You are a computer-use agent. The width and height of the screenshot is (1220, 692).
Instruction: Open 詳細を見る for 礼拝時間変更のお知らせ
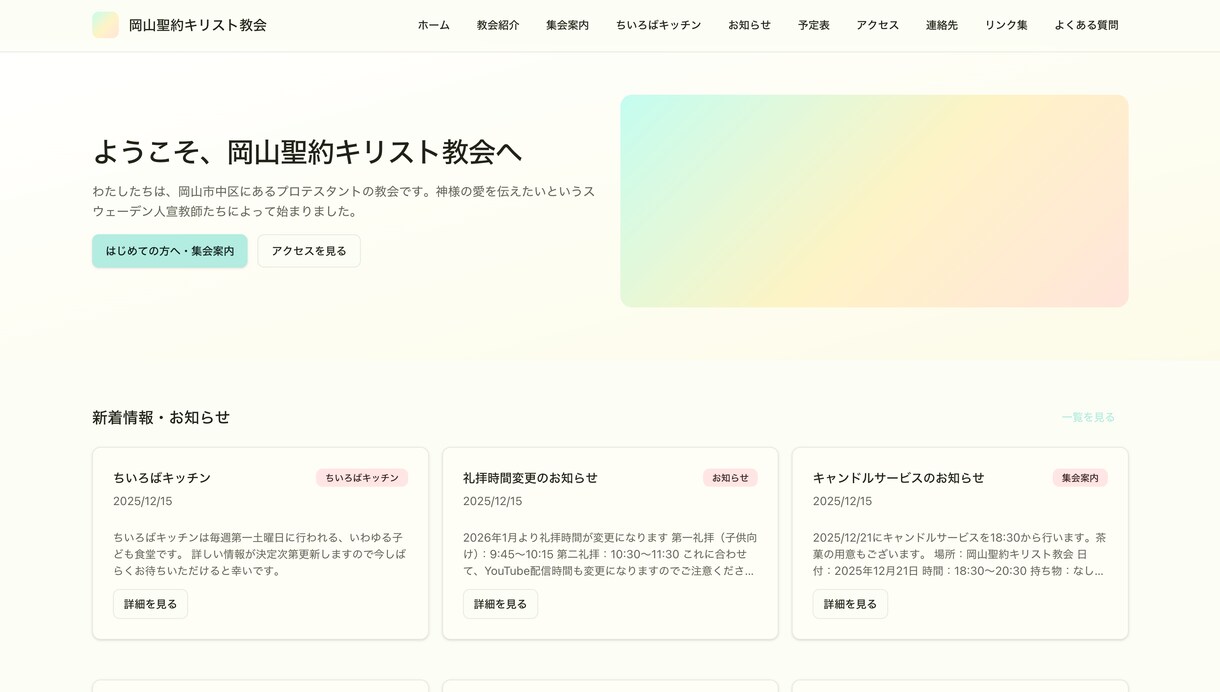coord(500,604)
